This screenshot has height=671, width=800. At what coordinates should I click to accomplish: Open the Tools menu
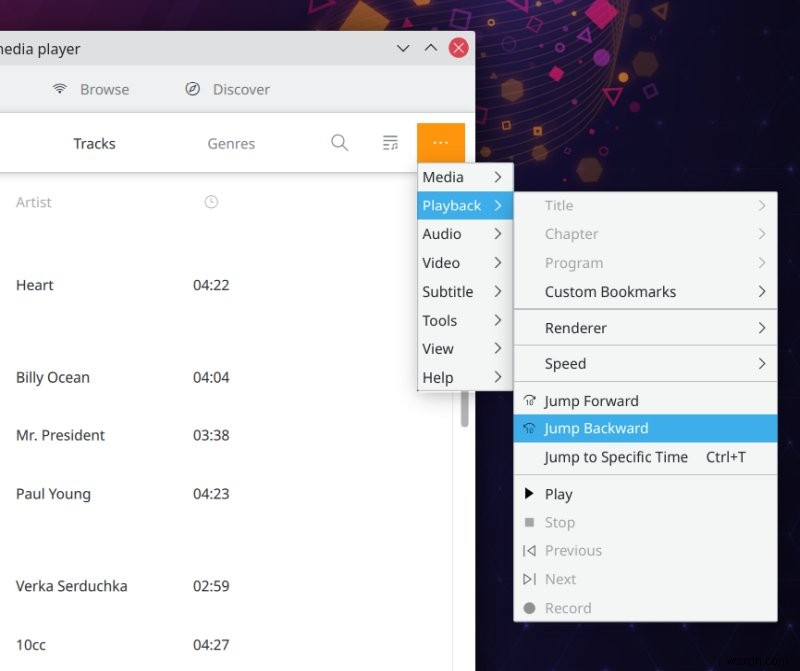point(439,320)
